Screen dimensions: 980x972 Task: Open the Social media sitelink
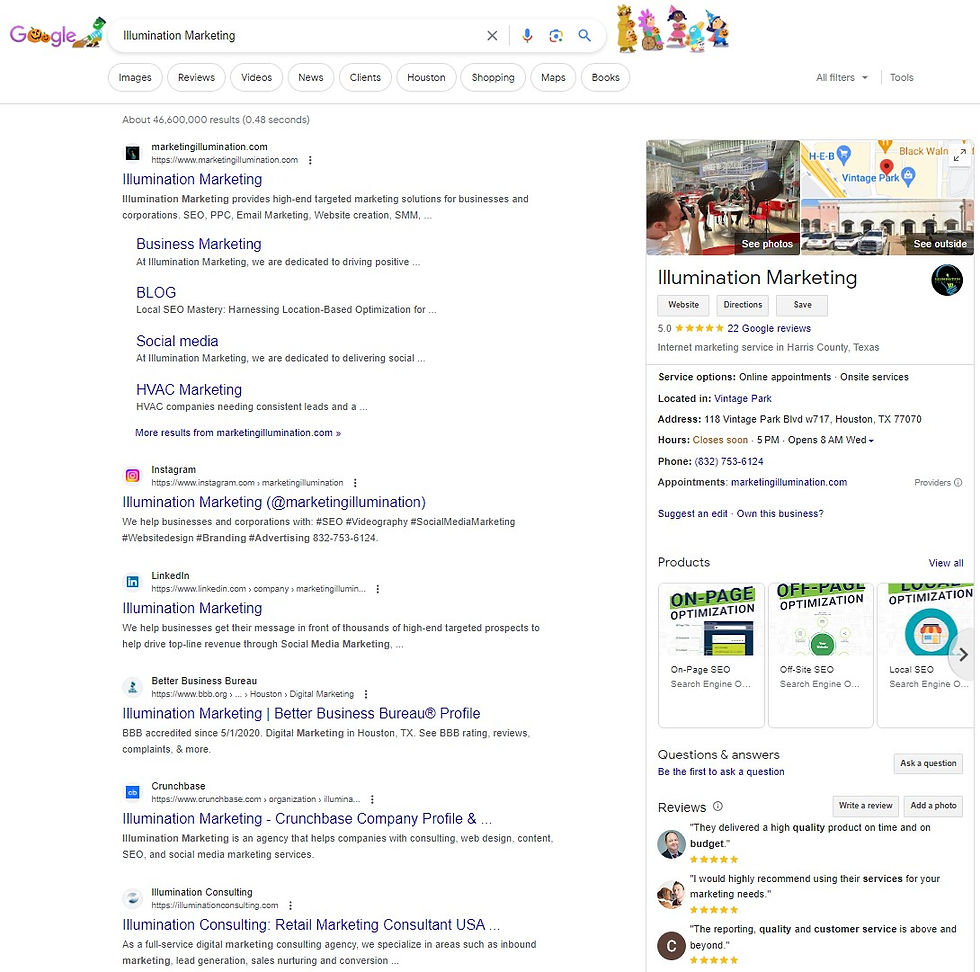coord(177,341)
